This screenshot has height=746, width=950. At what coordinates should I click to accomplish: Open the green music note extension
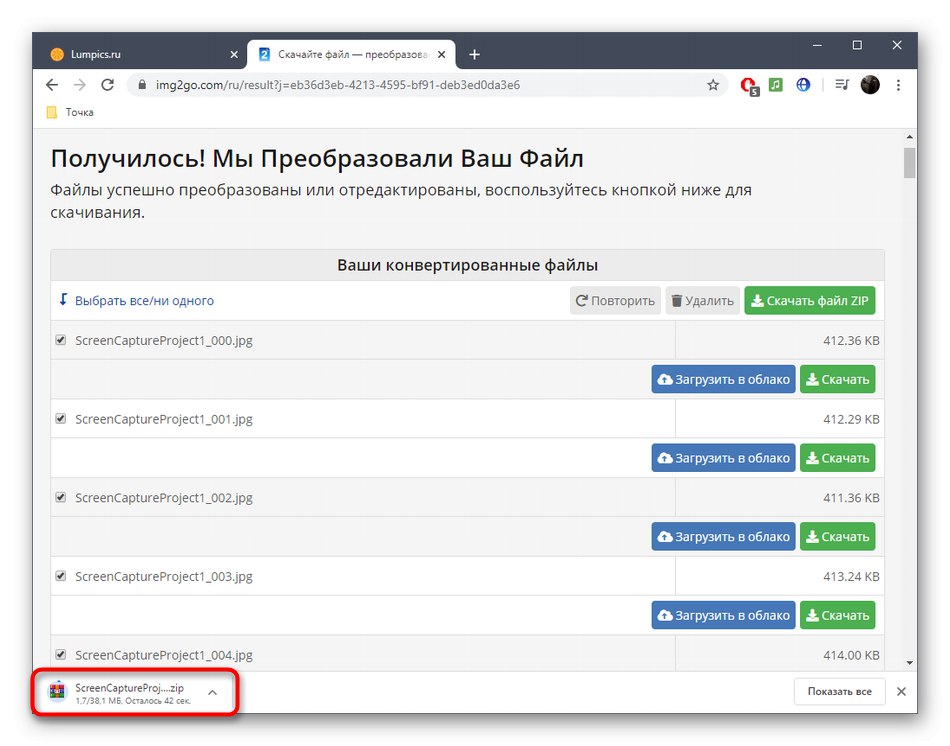pos(776,85)
